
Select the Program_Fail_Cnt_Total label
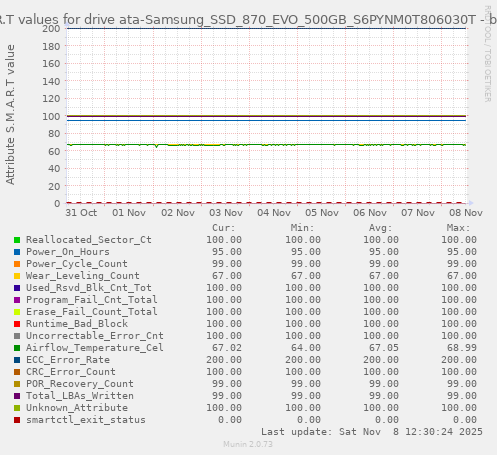pyautogui.click(x=92, y=300)
